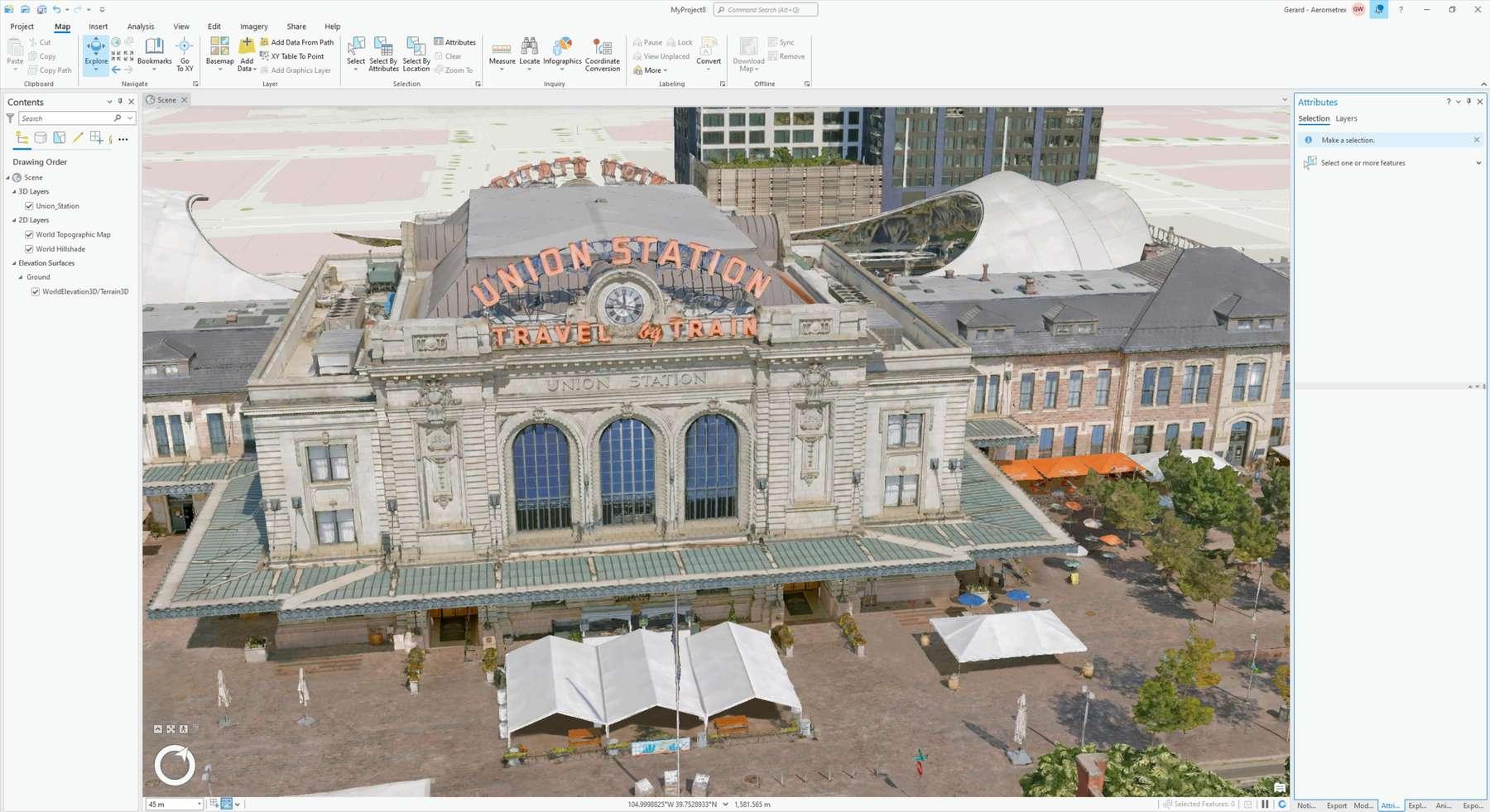Click the Fixed Zoom In icon
This screenshot has height=812, width=1490.
116,56
